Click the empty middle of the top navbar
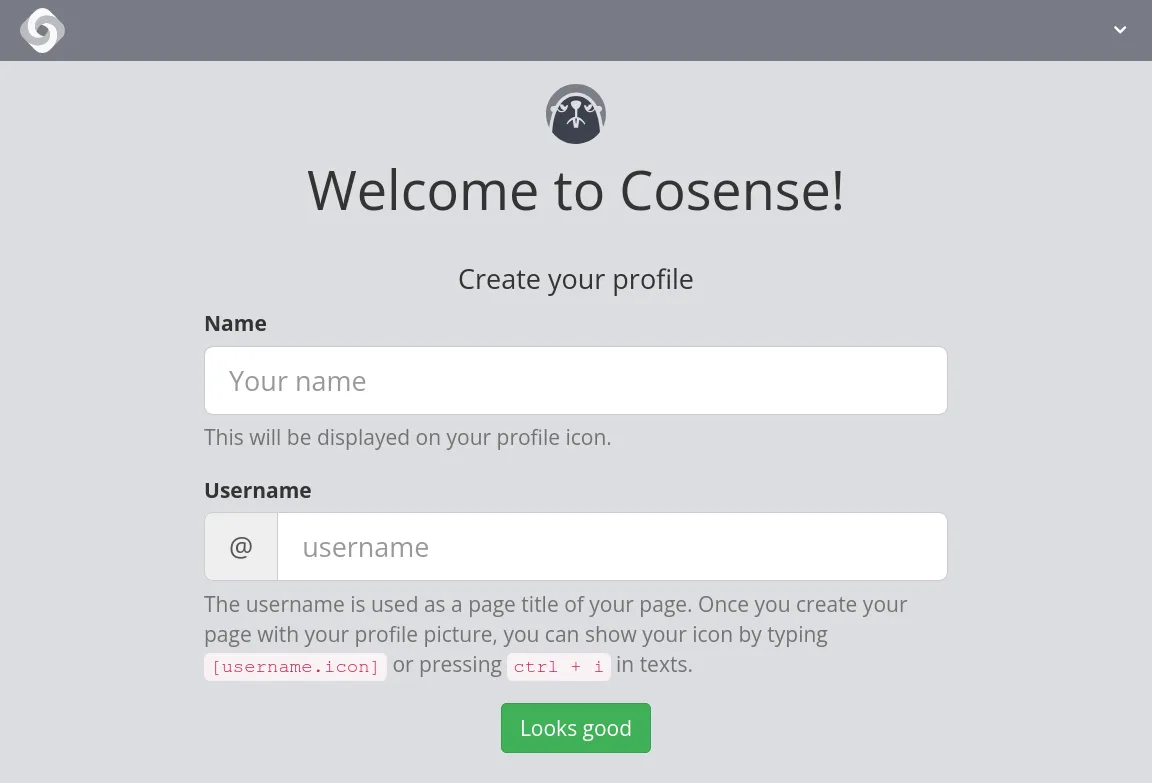The height and width of the screenshot is (783, 1152). tap(576, 30)
